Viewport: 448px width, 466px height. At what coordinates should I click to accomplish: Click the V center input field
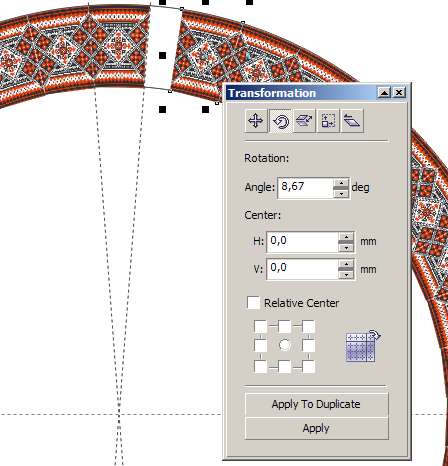click(x=302, y=269)
